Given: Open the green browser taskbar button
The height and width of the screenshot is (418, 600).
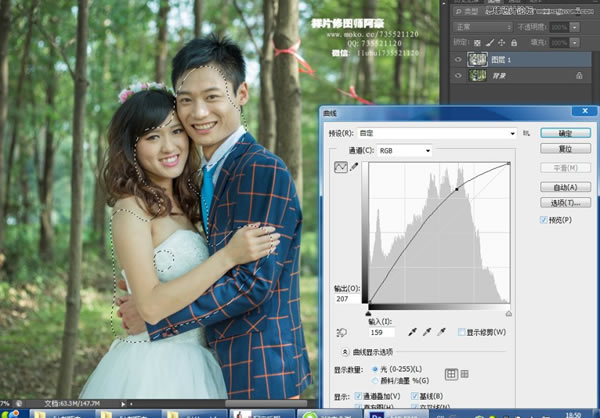Looking at the screenshot, I should coord(329,414).
